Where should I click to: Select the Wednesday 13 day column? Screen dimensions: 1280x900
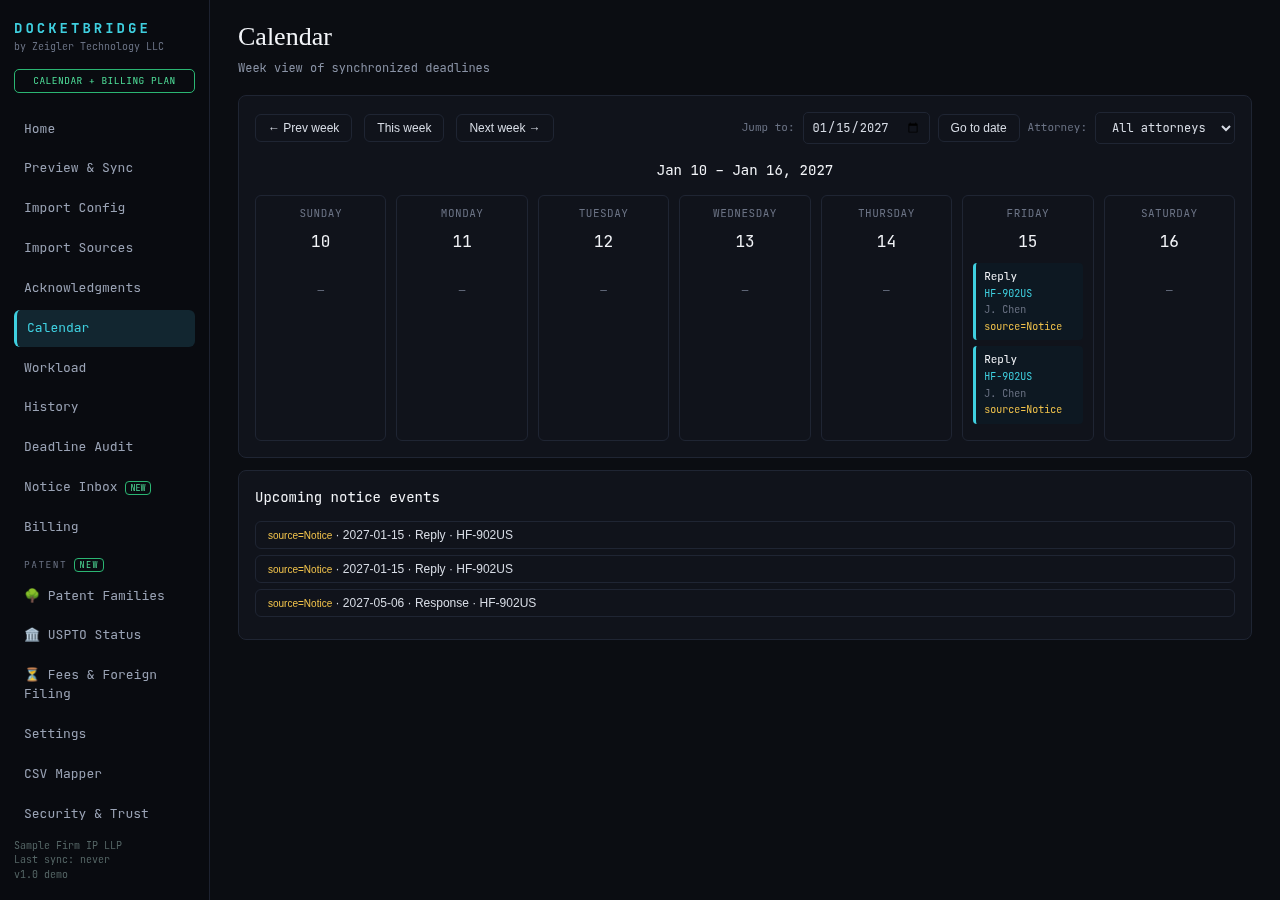point(745,318)
